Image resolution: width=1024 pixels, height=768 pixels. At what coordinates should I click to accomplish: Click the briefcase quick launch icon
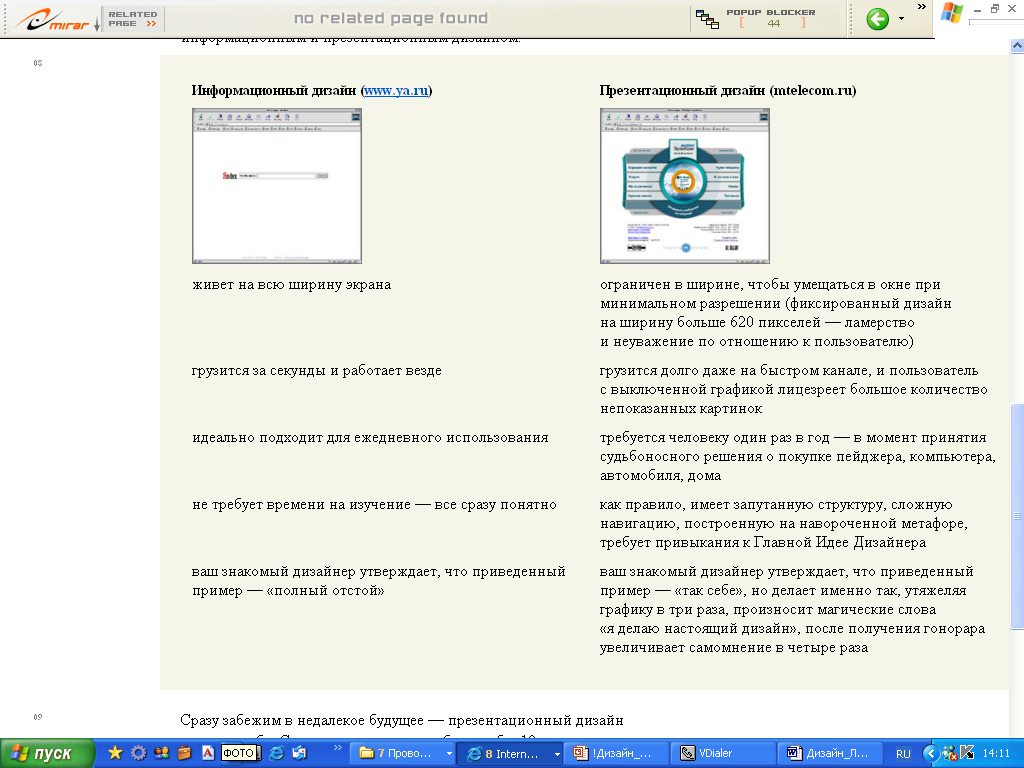pos(184,753)
